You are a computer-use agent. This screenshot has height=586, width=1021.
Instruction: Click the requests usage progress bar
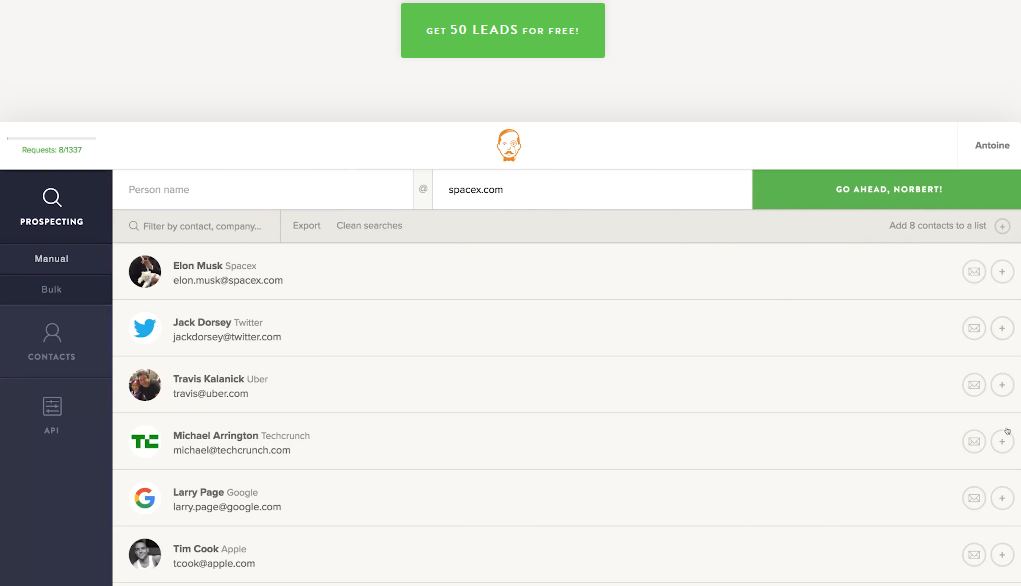point(51,138)
